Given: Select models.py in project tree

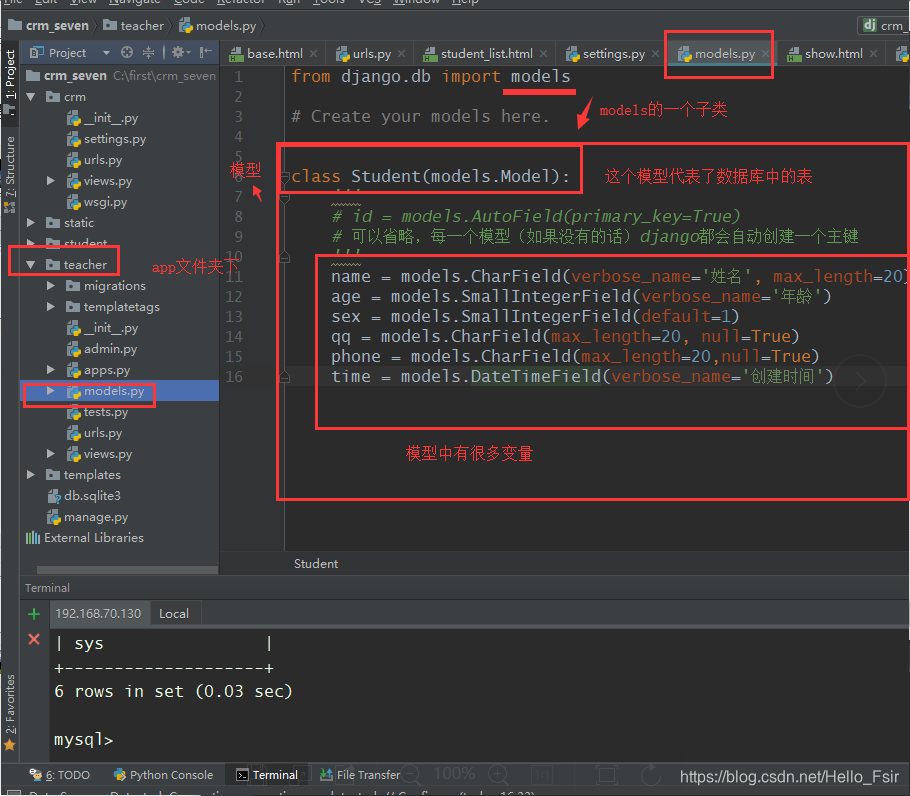Looking at the screenshot, I should (105, 391).
